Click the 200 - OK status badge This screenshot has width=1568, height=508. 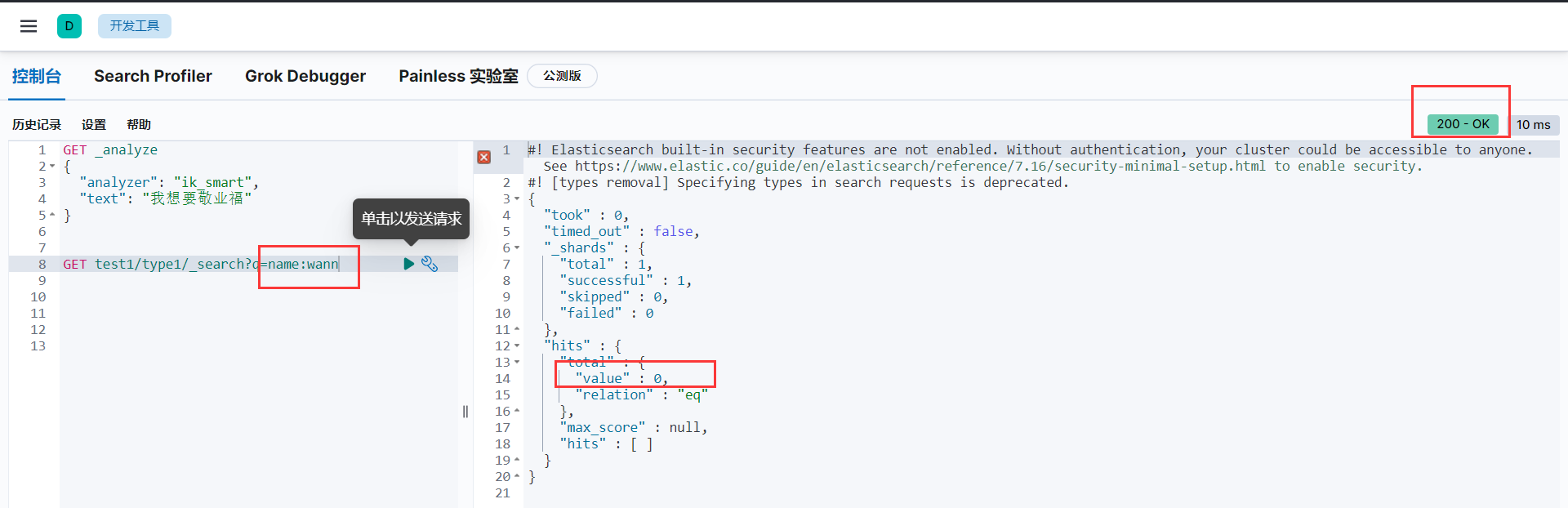1463,124
